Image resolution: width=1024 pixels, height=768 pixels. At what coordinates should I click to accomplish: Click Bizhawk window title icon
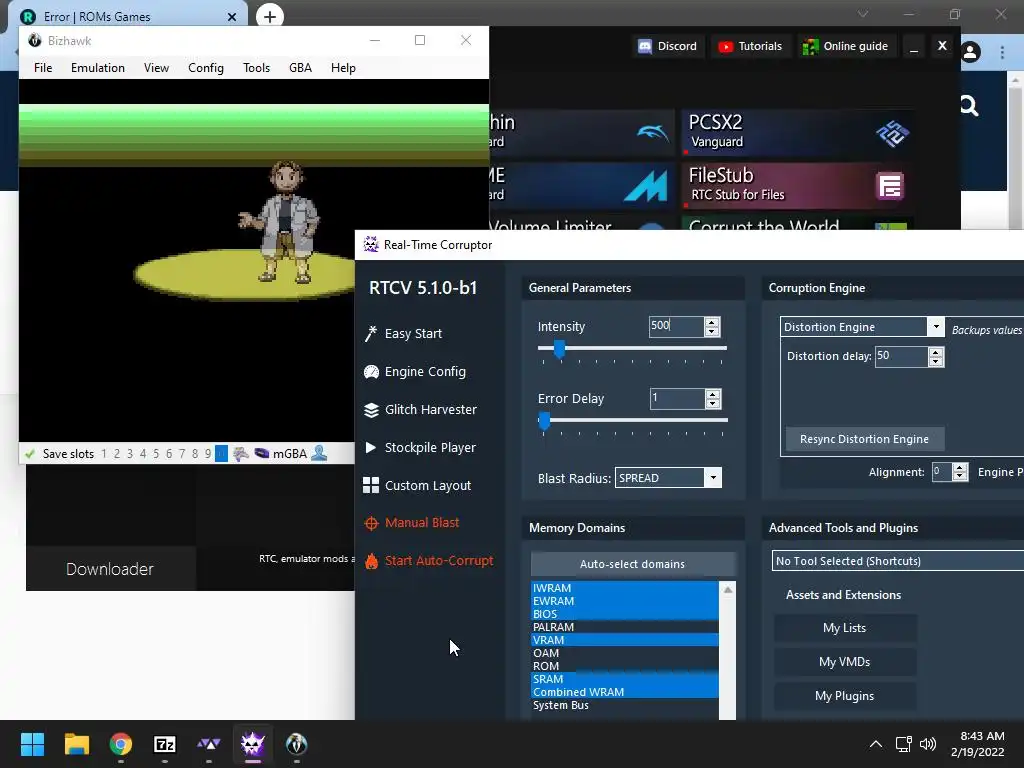point(35,40)
